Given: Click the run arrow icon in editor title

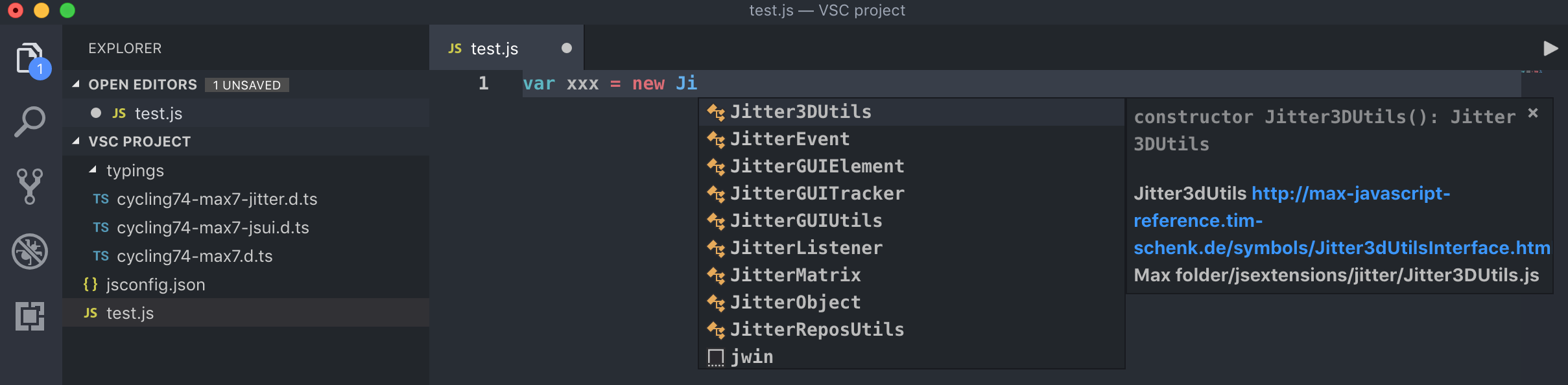Looking at the screenshot, I should click(x=1550, y=49).
